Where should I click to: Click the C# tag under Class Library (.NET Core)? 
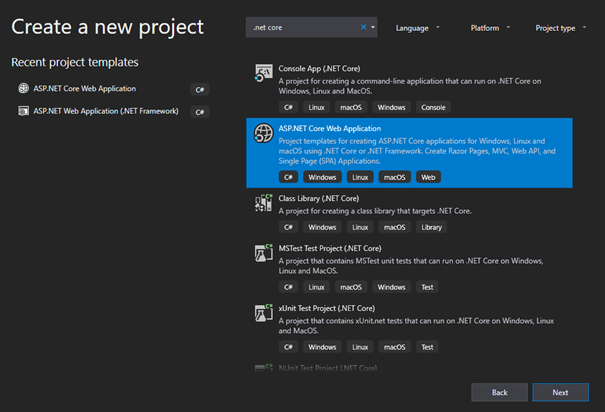[x=288, y=227]
